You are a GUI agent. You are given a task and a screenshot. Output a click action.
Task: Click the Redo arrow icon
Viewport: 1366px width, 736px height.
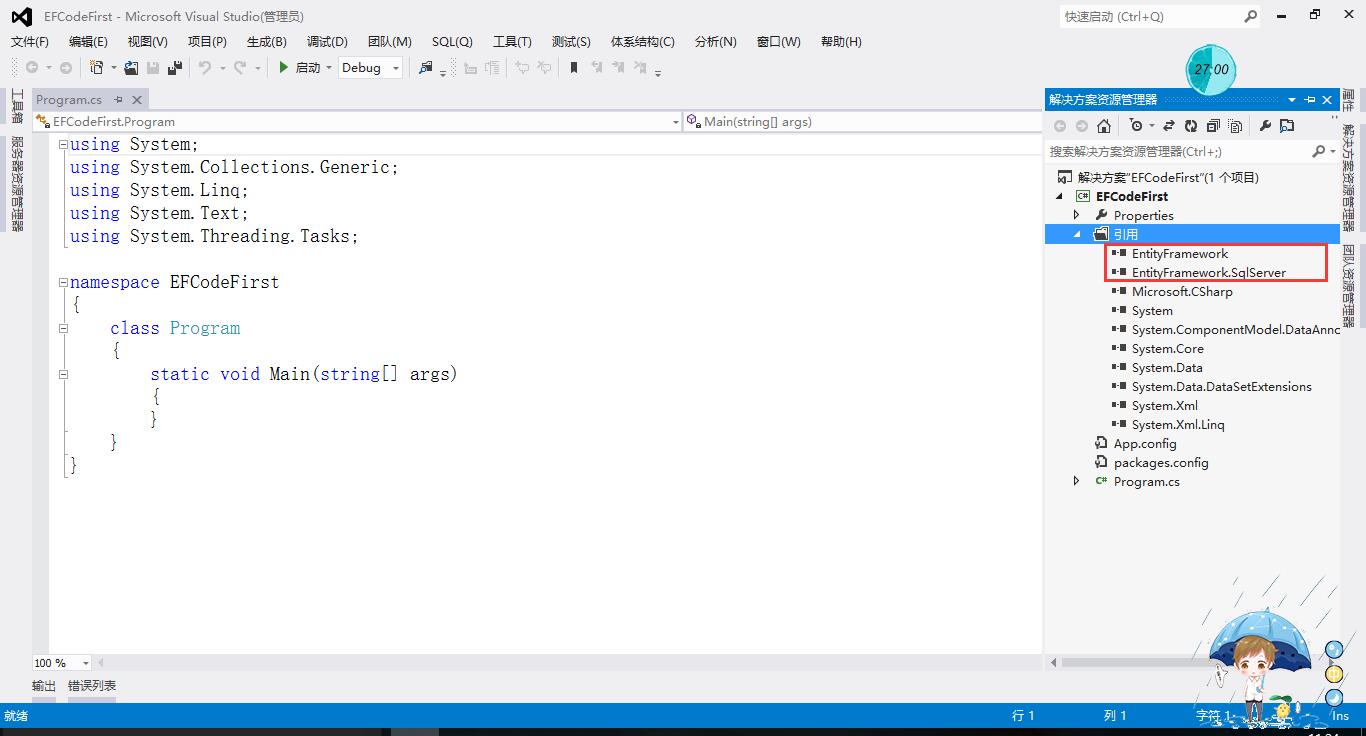pyautogui.click(x=240, y=67)
